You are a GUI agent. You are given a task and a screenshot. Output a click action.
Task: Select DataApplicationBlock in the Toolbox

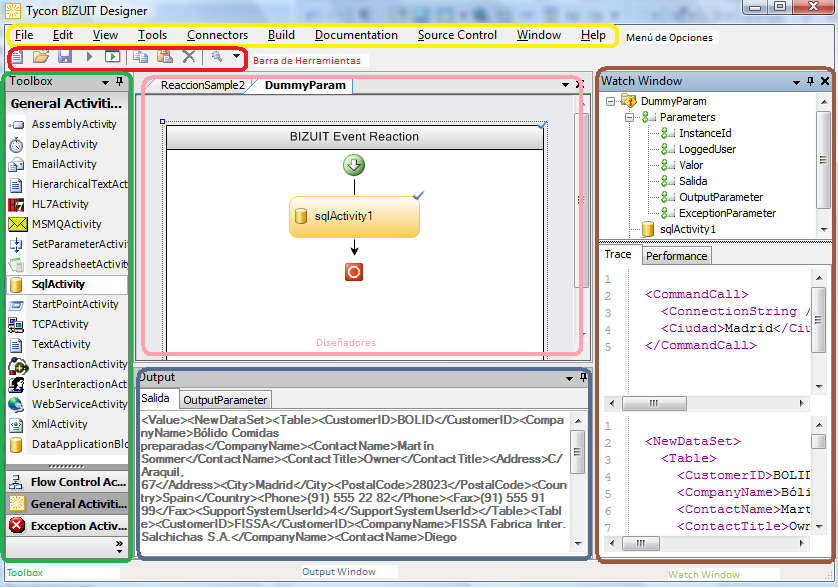[68, 444]
